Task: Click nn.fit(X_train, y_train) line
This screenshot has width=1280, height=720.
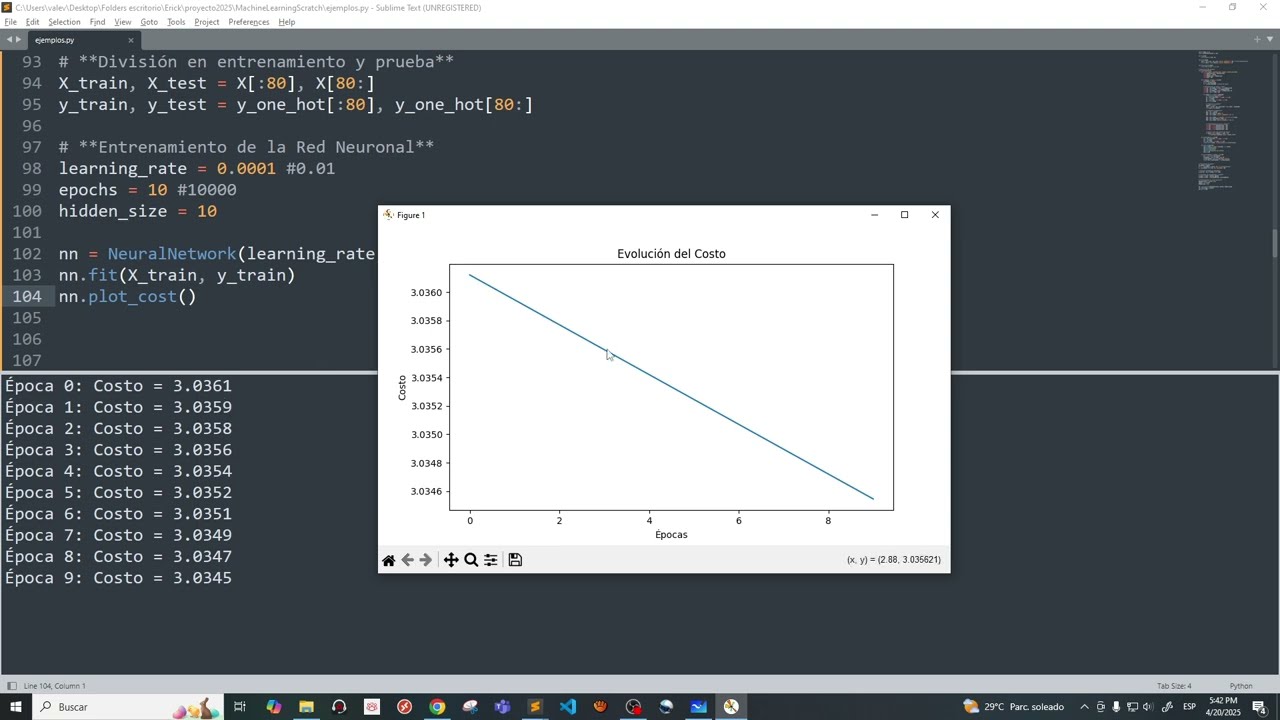Action: coord(177,275)
